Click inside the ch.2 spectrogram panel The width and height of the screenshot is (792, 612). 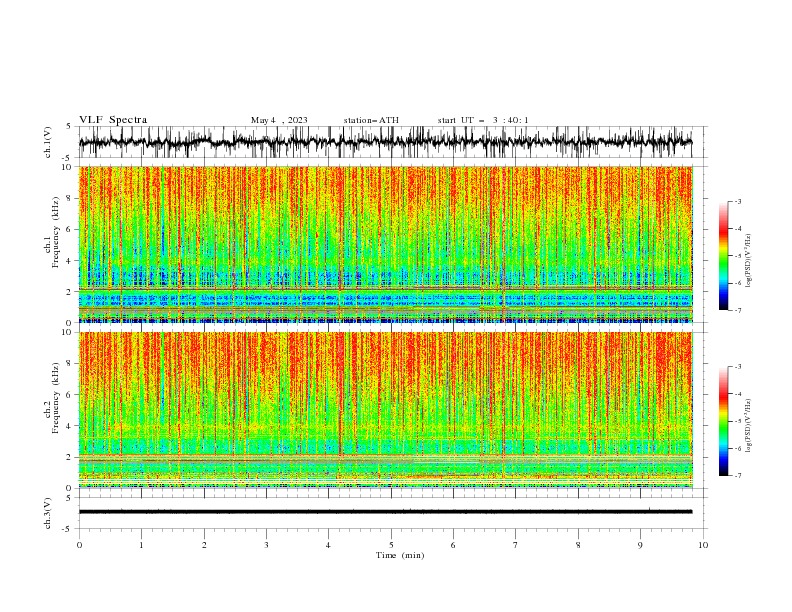(x=386, y=410)
